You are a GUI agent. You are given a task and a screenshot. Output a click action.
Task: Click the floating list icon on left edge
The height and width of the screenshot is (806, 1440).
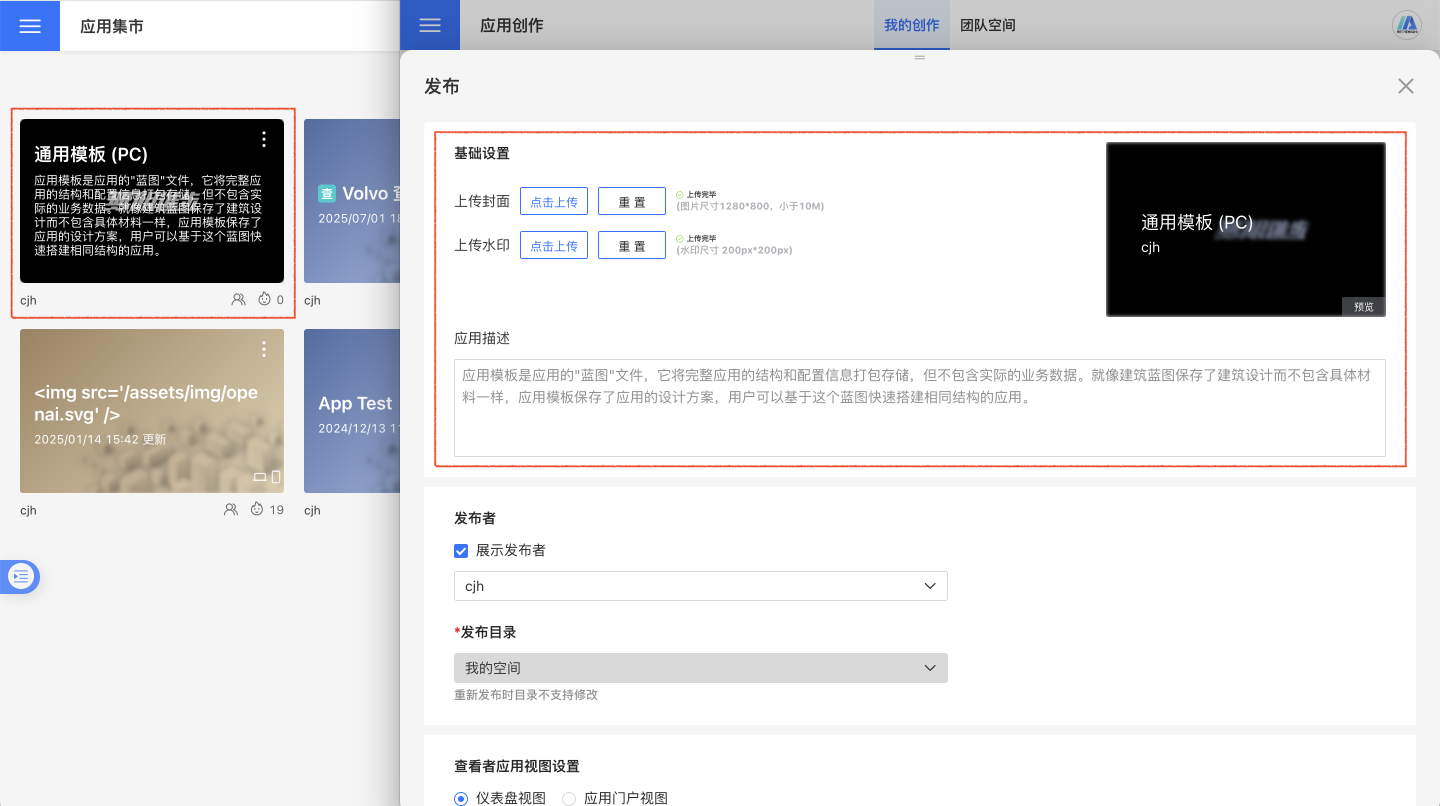21,576
